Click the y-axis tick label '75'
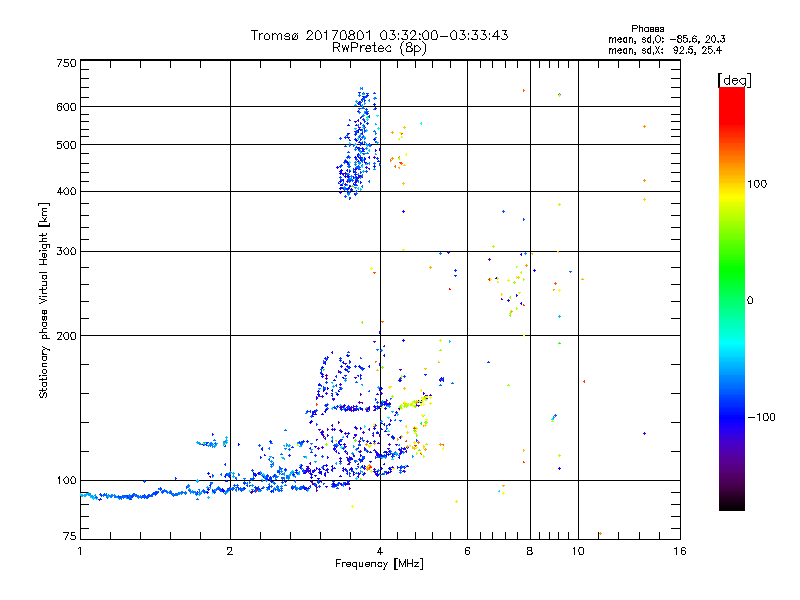This screenshot has width=800, height=600. point(70,536)
